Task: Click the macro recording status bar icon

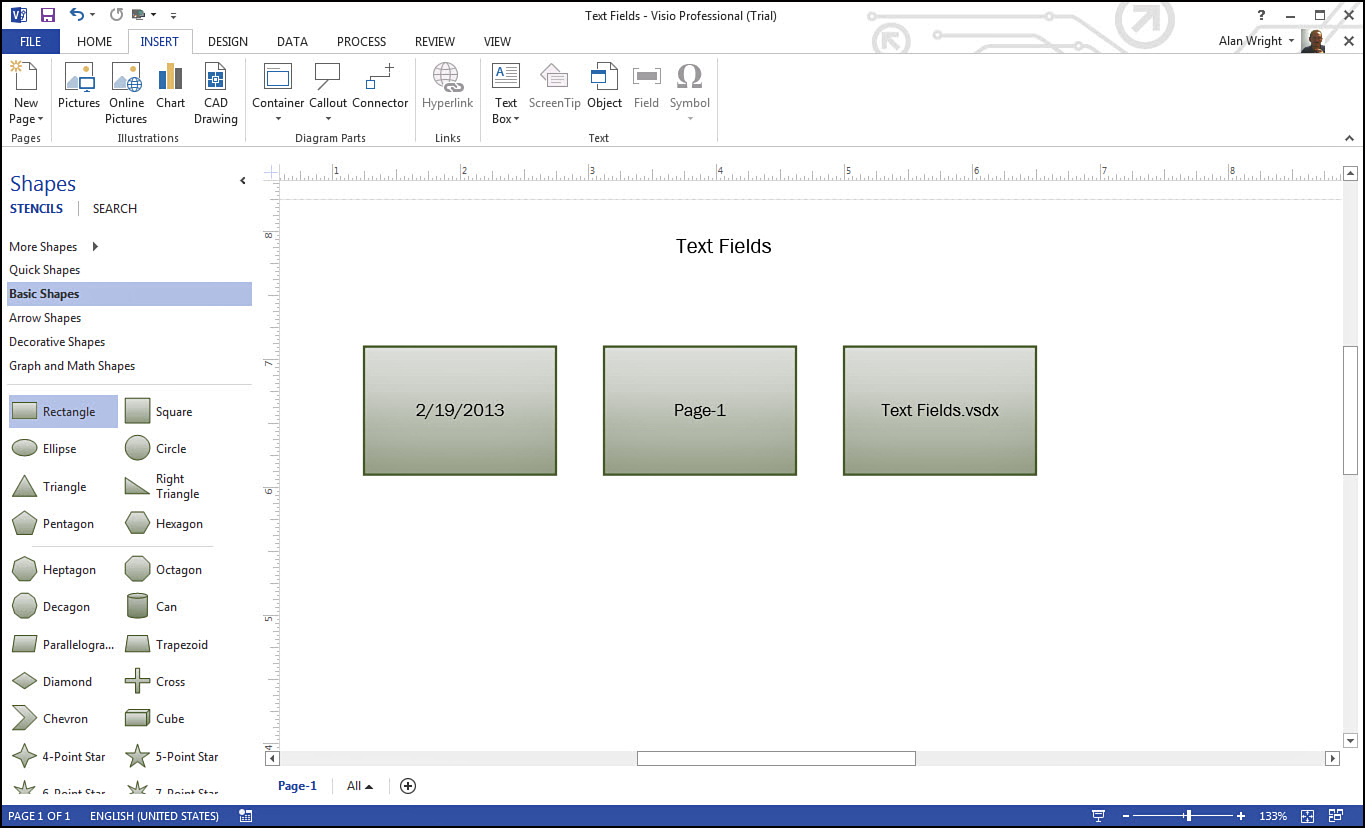Action: click(x=246, y=816)
